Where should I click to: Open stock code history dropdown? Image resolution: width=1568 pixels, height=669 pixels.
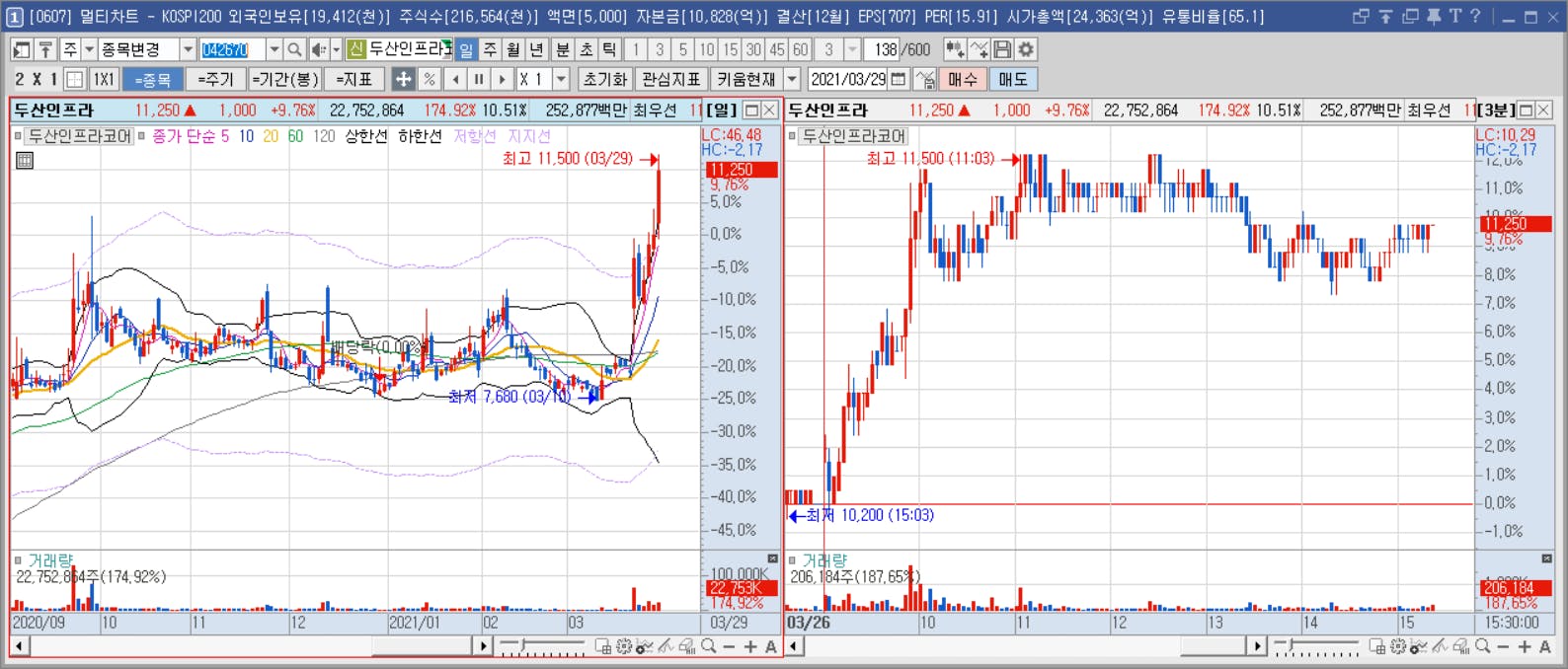(274, 49)
